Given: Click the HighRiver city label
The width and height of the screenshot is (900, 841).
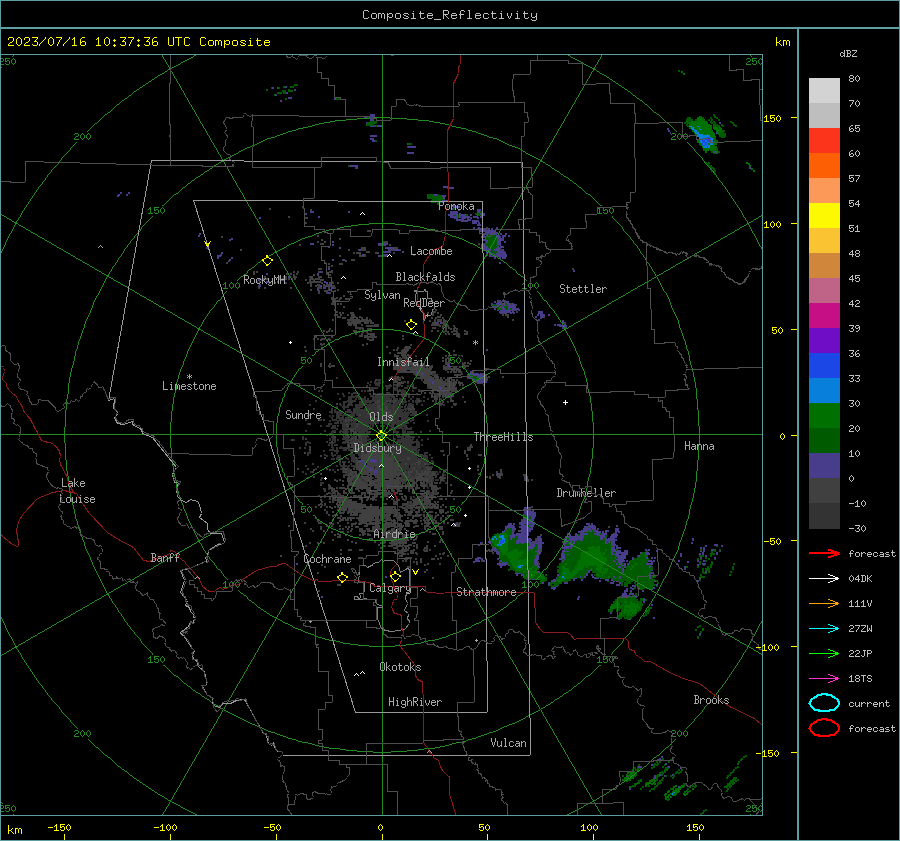Looking at the screenshot, I should 415,702.
